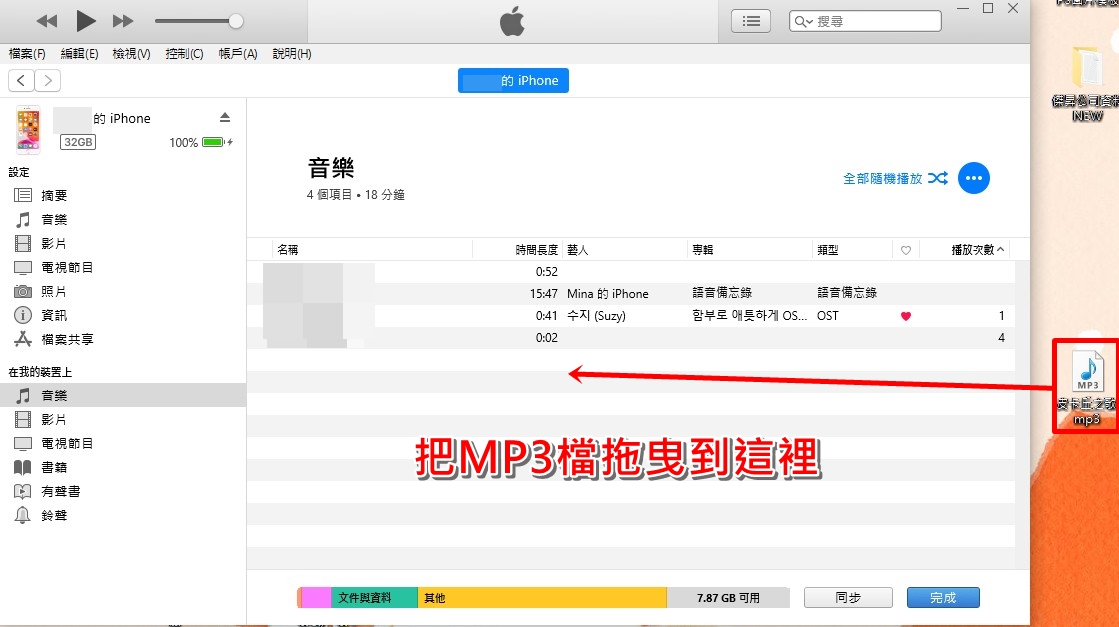
Task: Click the fast forward next track button
Action: (123, 21)
